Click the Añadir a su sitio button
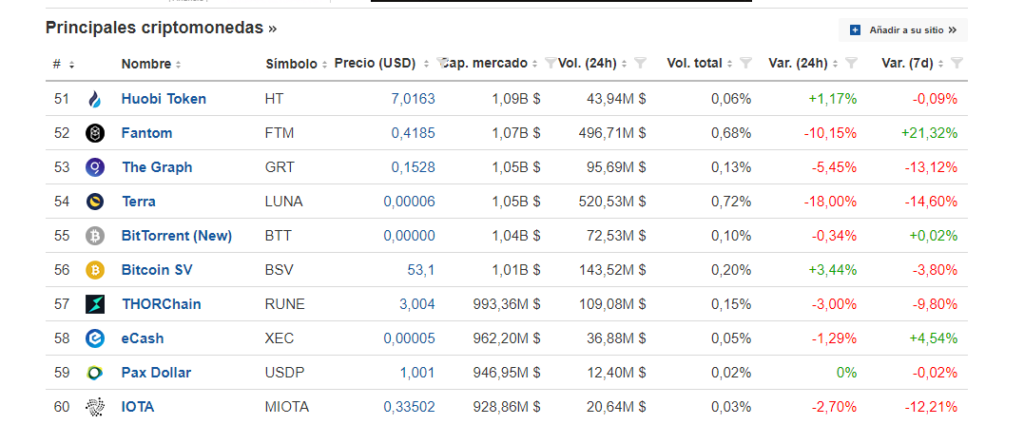The image size is (1024, 444). point(903,30)
